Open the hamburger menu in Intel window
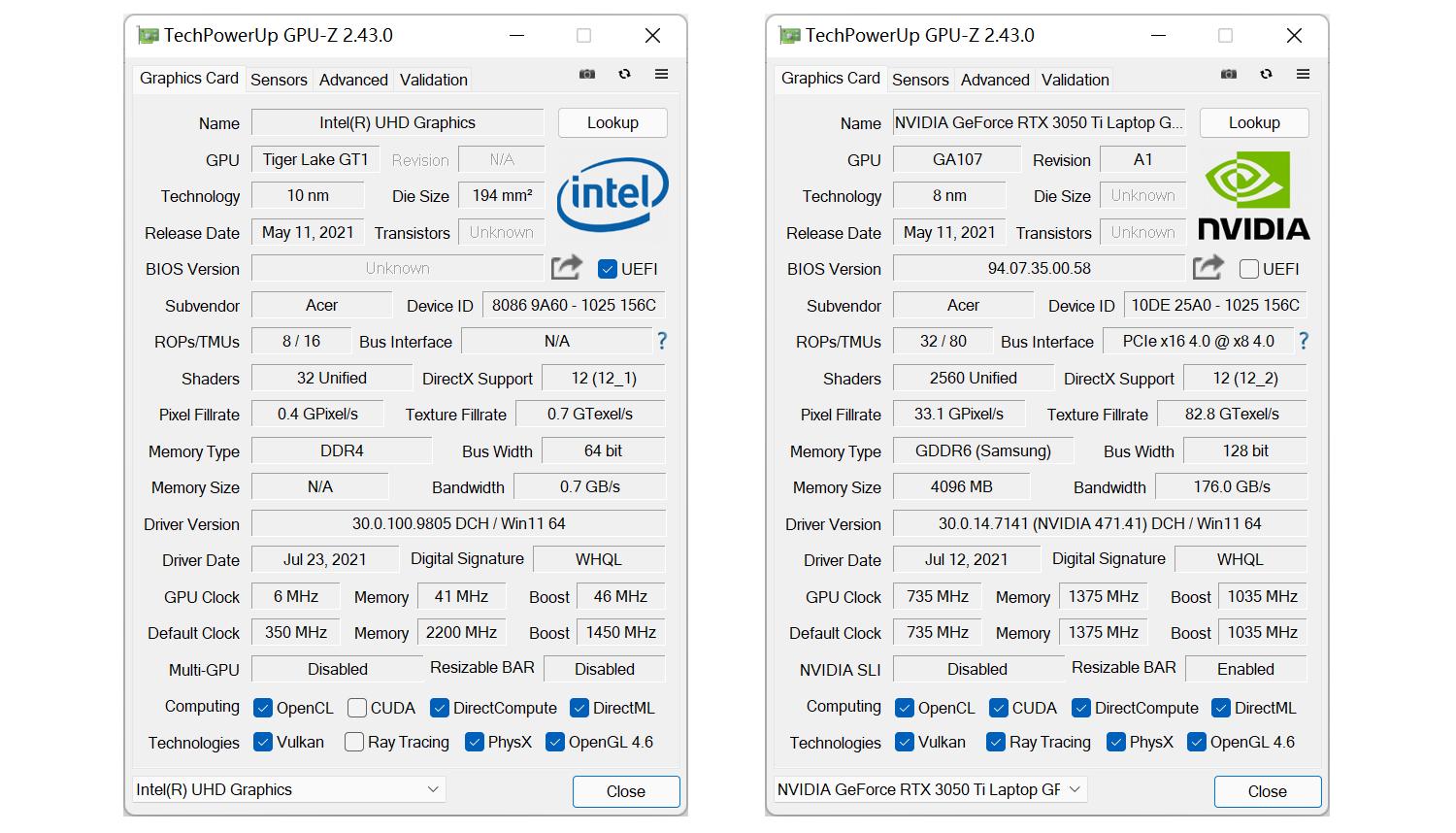This screenshot has height=833, width=1456. coord(661,75)
